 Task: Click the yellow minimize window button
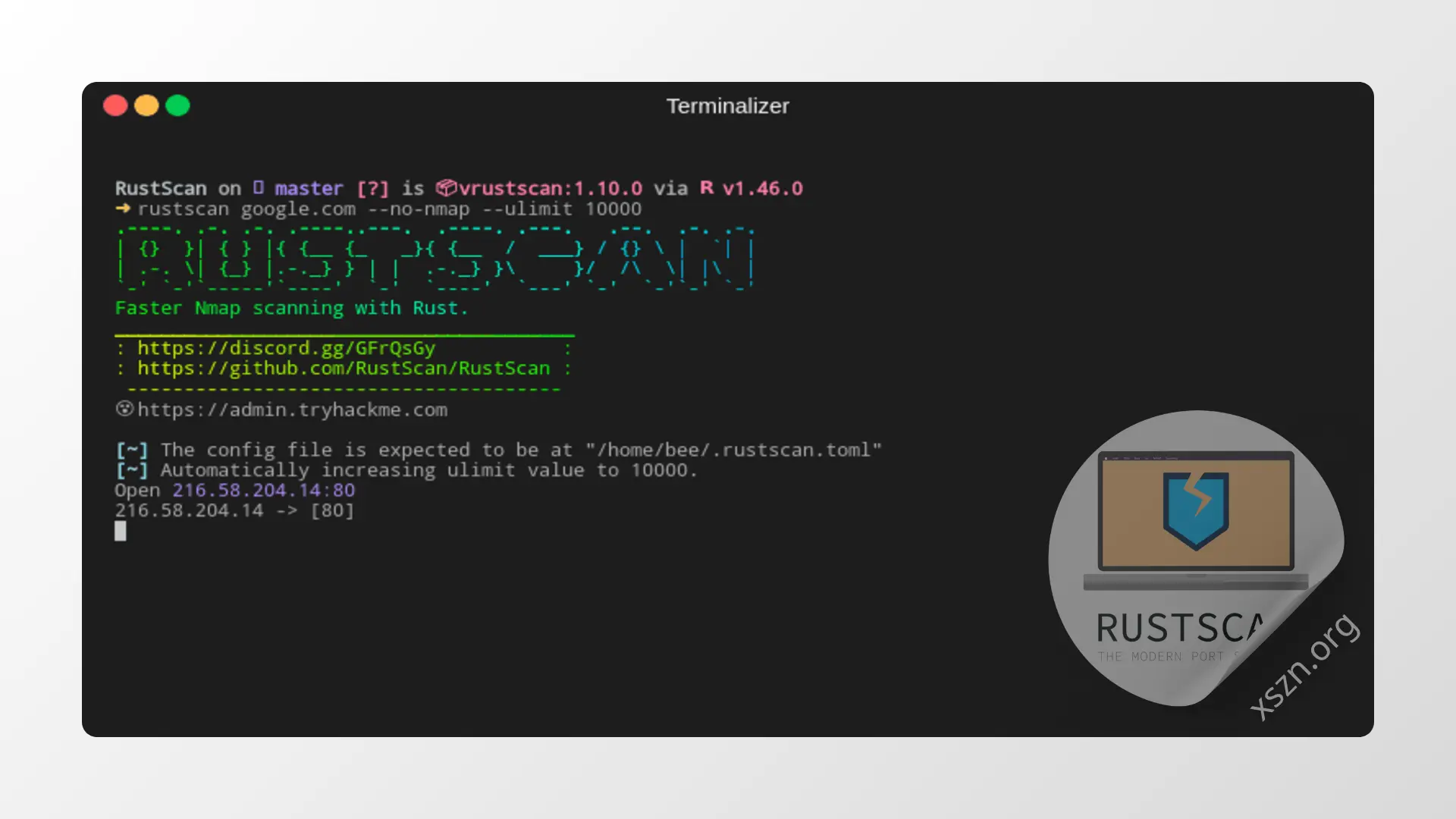(x=146, y=105)
